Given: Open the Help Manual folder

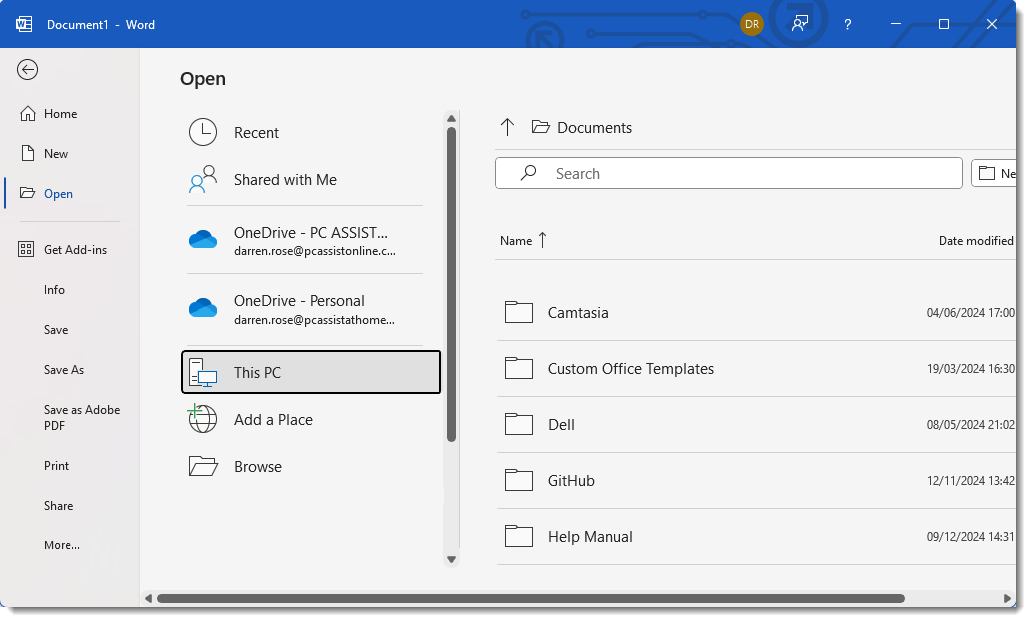Looking at the screenshot, I should tap(756, 537).
